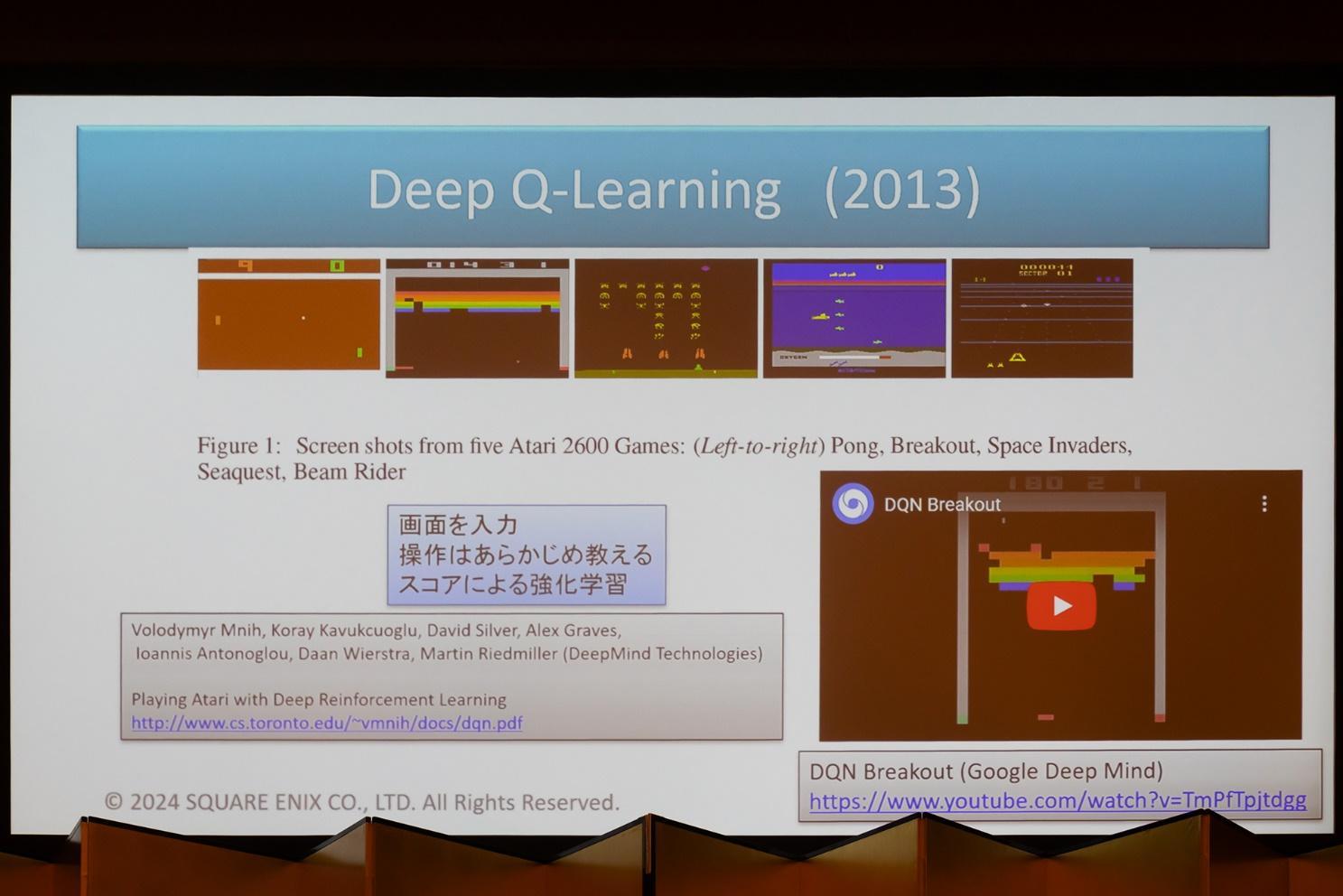The width and height of the screenshot is (1343, 896).
Task: Click the line 操作はあらかじめ教える
Action: [526, 555]
